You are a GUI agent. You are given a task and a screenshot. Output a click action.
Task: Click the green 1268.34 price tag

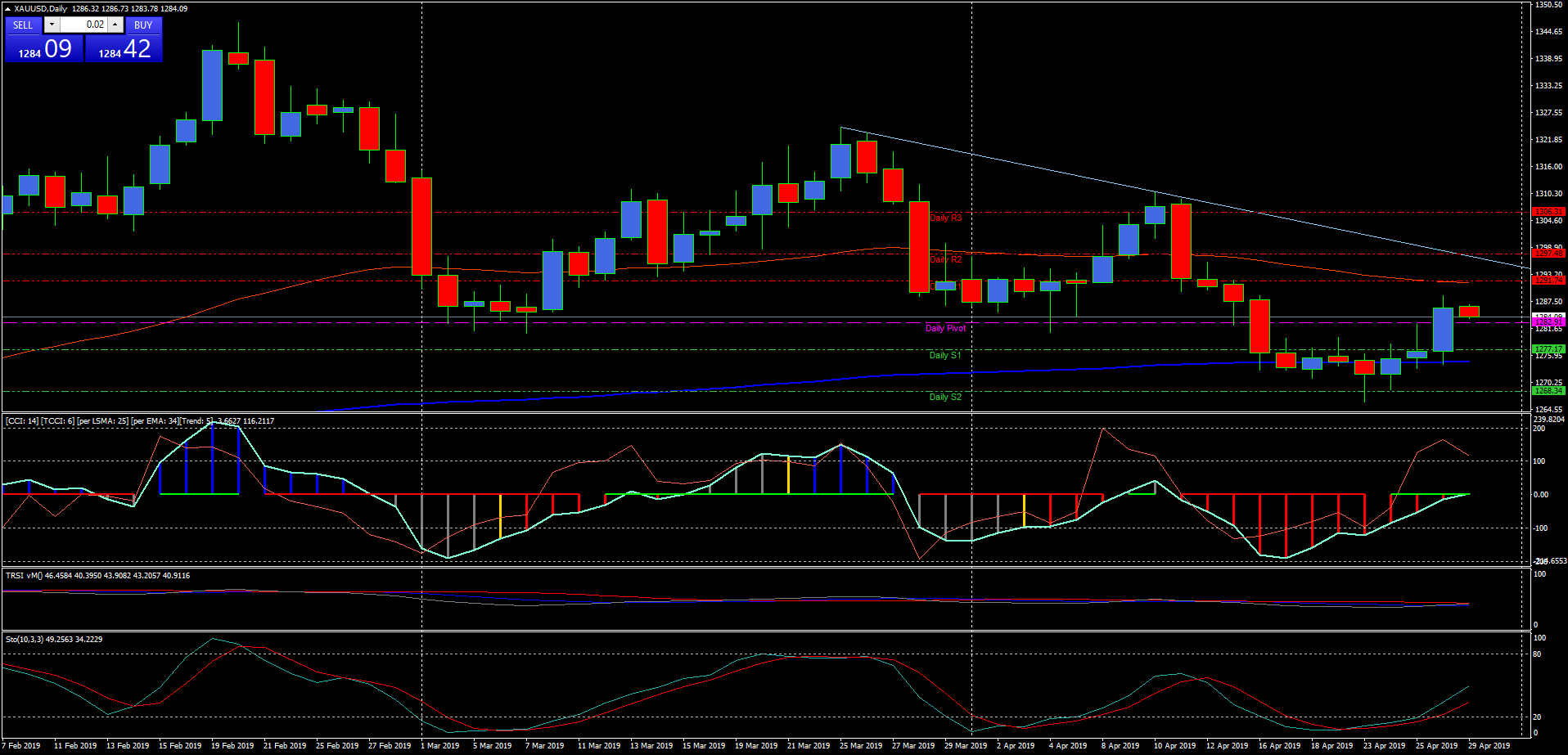coord(1548,391)
